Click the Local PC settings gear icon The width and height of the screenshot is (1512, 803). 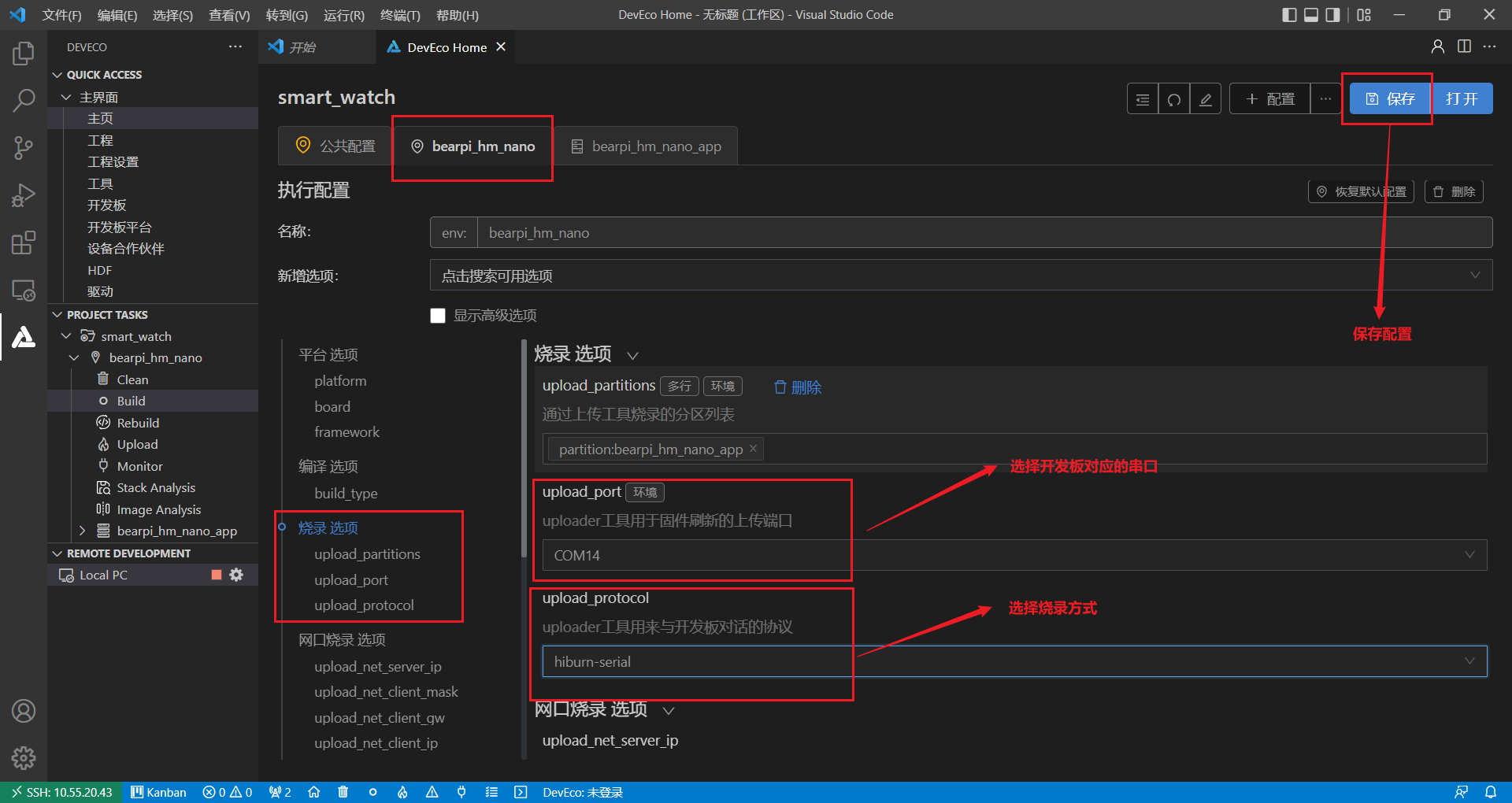(x=236, y=575)
